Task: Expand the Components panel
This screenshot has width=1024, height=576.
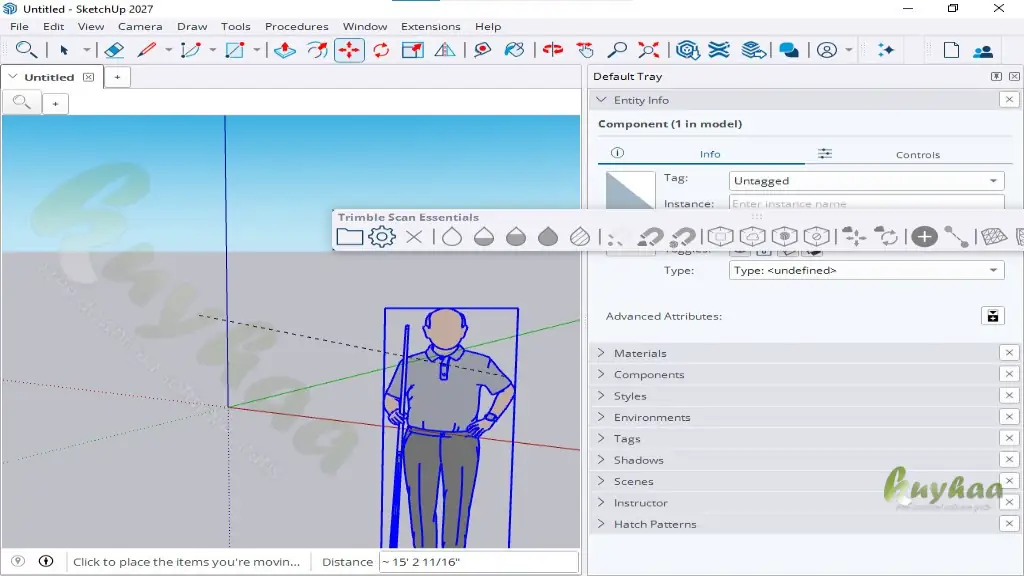Action: (x=601, y=374)
